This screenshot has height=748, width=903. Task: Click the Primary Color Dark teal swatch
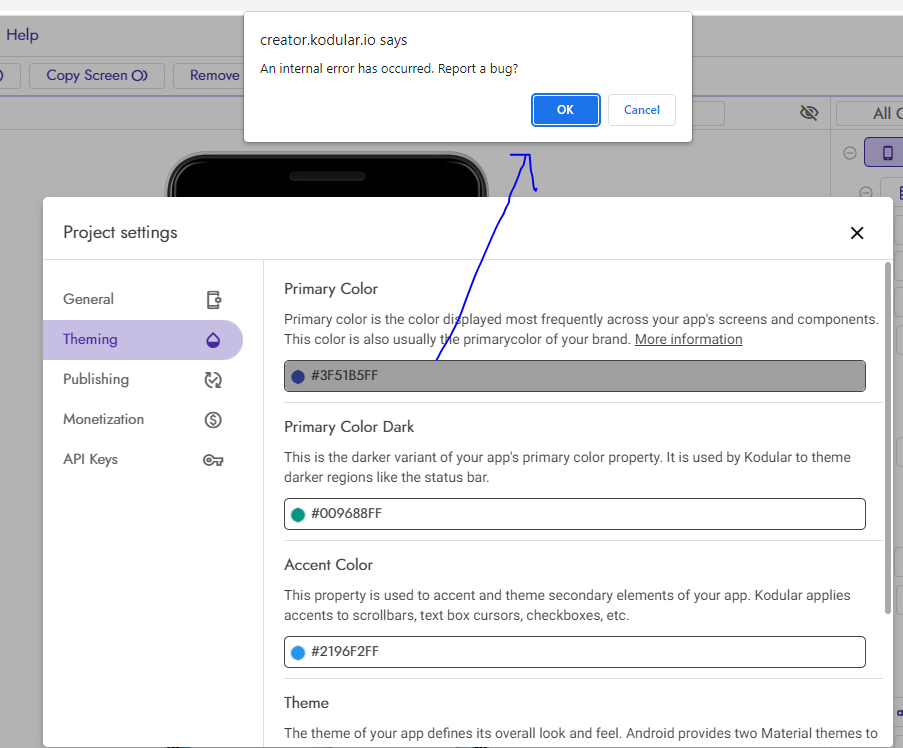[298, 514]
